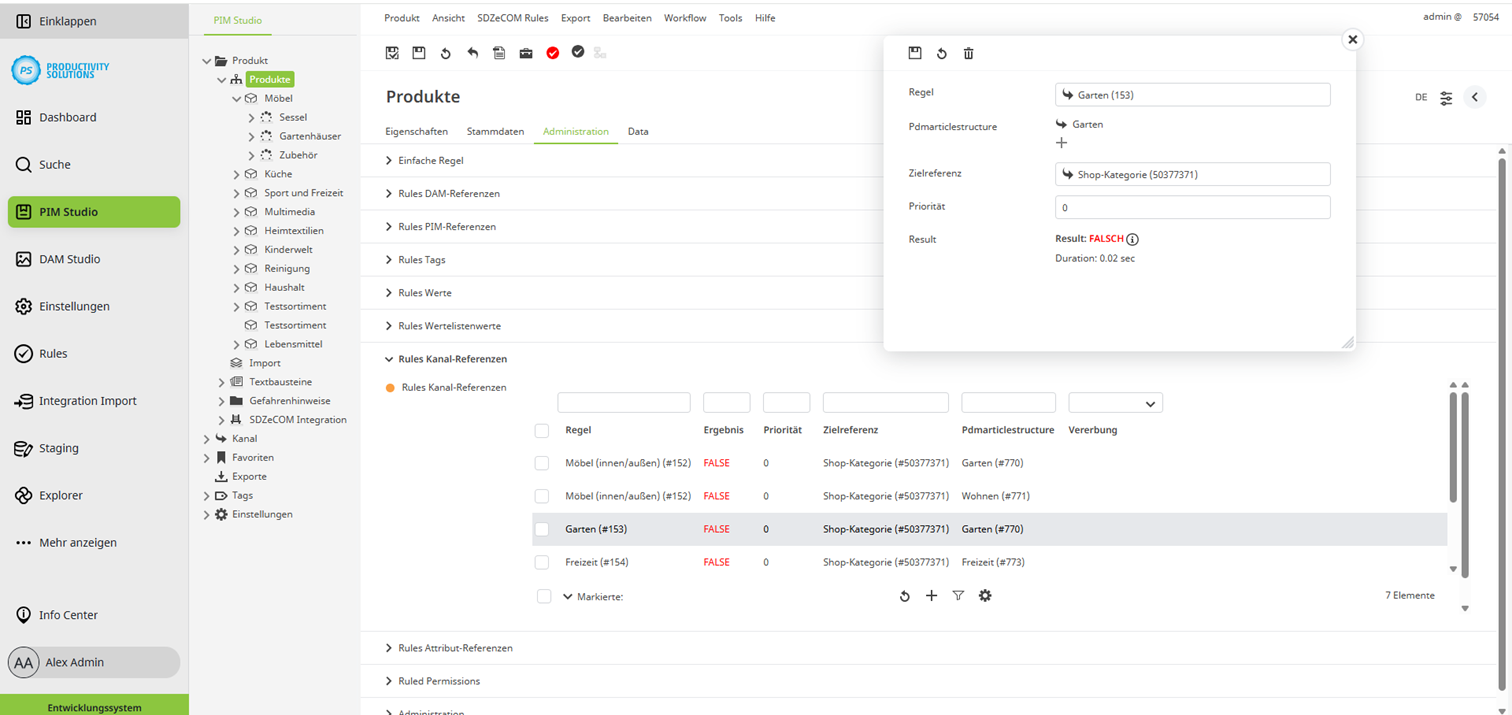Viewport: 1512px width, 715px height.
Task: Open the Vererbung filter dropdown
Action: click(1115, 403)
